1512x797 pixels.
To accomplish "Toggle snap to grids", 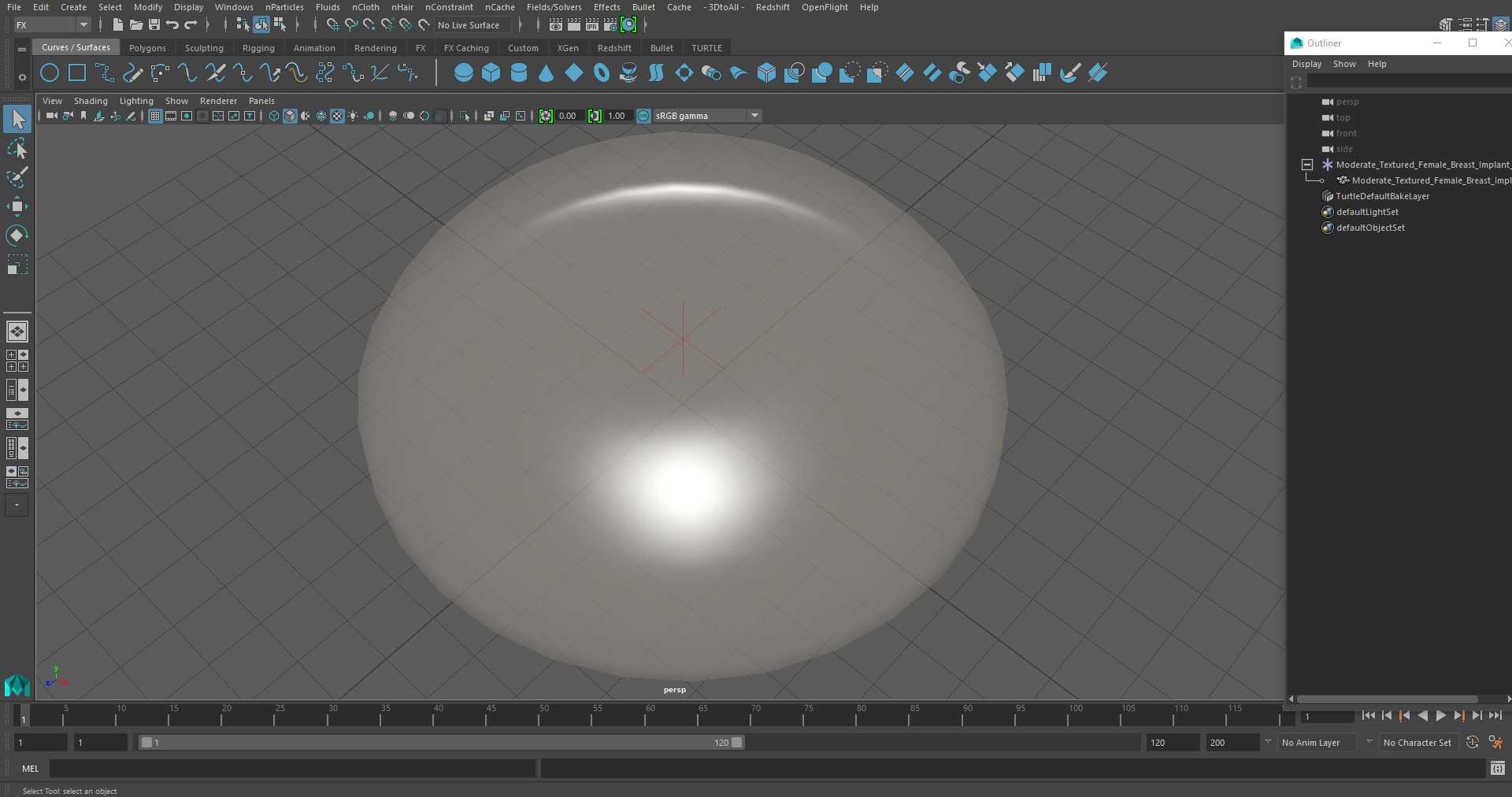I will 332,25.
